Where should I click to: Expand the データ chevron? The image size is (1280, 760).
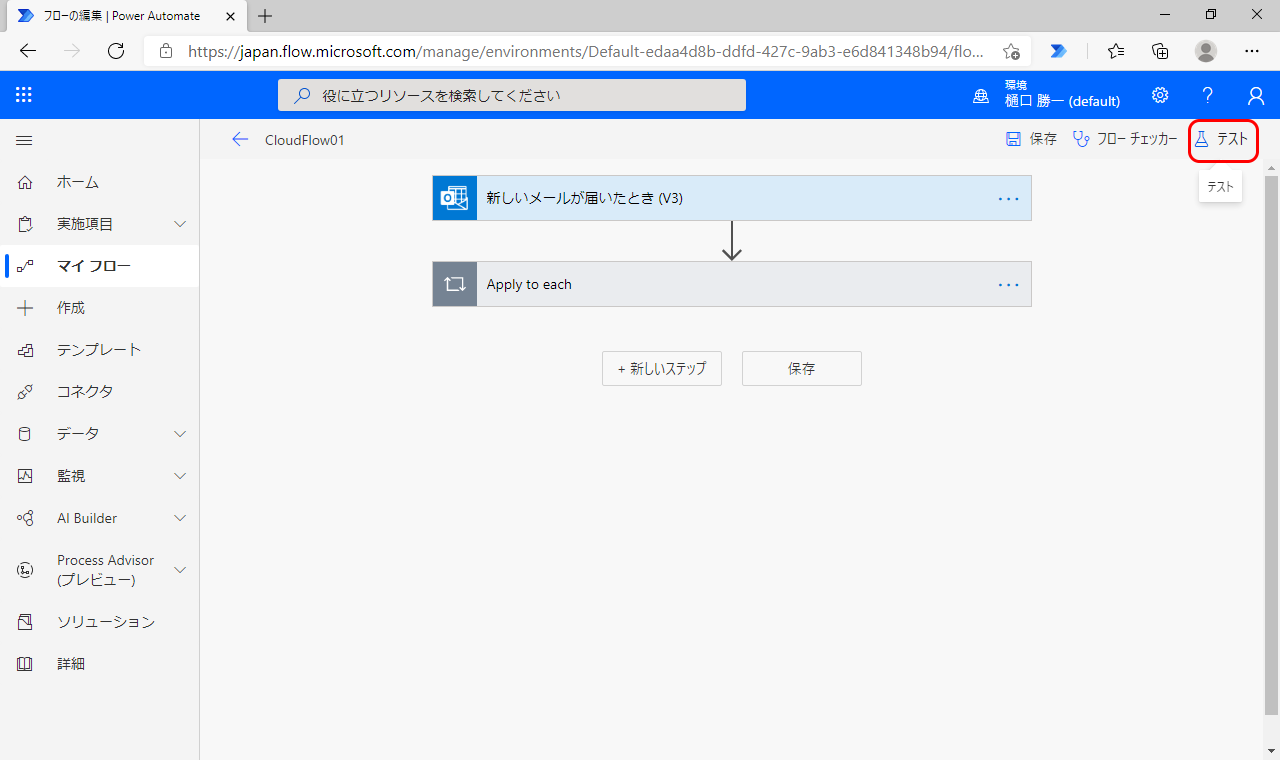click(180, 434)
